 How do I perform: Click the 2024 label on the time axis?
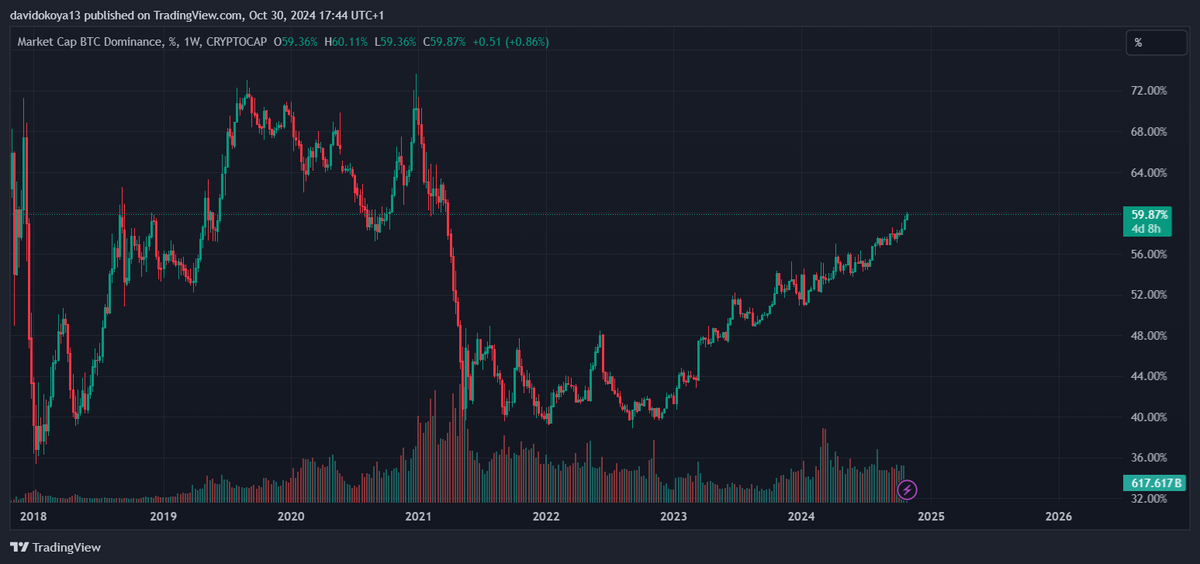coord(801,516)
